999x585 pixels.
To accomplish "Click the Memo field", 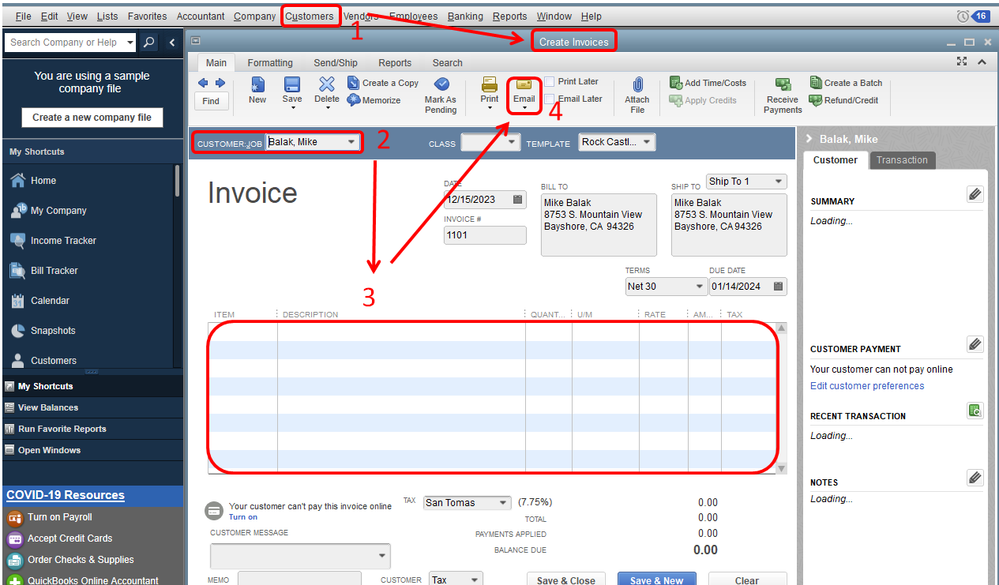I will tap(299, 579).
